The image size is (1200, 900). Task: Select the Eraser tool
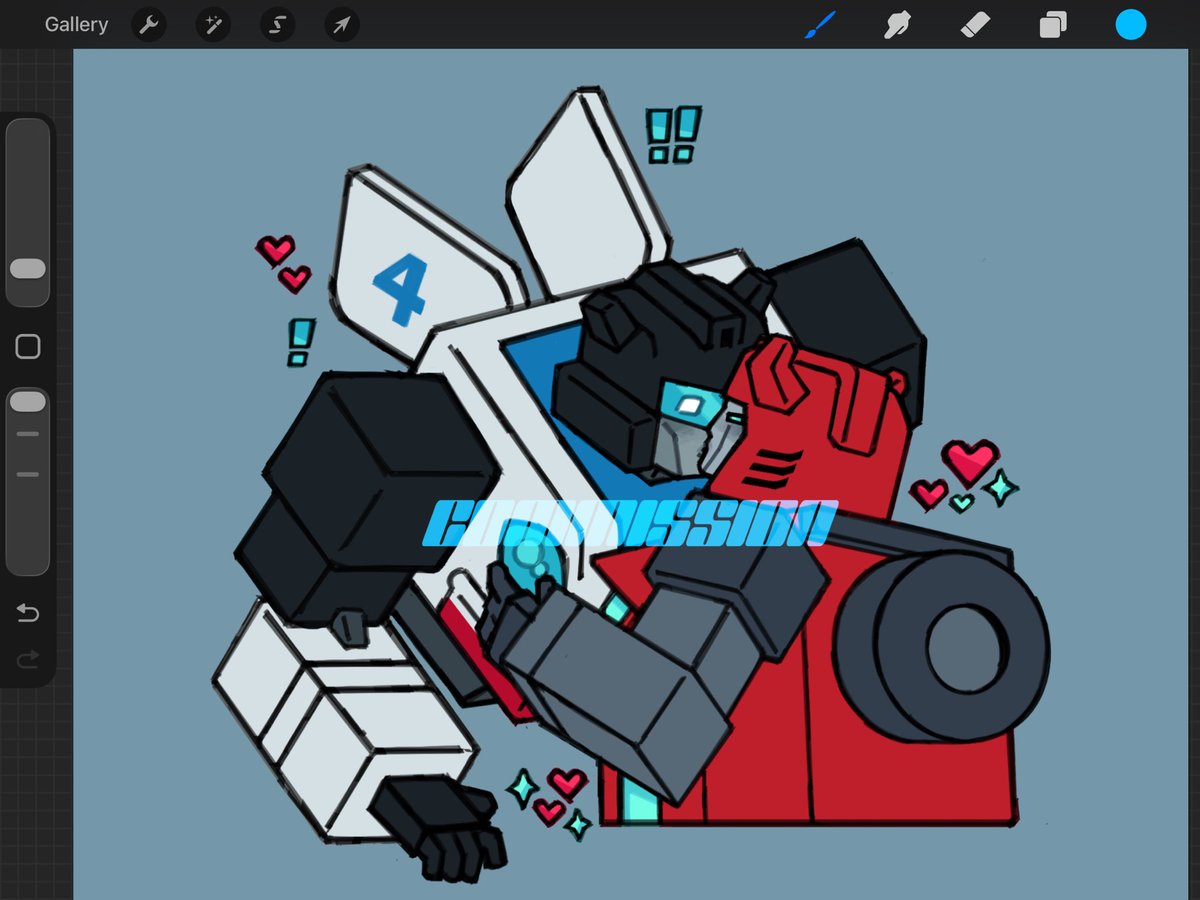pyautogui.click(x=975, y=25)
